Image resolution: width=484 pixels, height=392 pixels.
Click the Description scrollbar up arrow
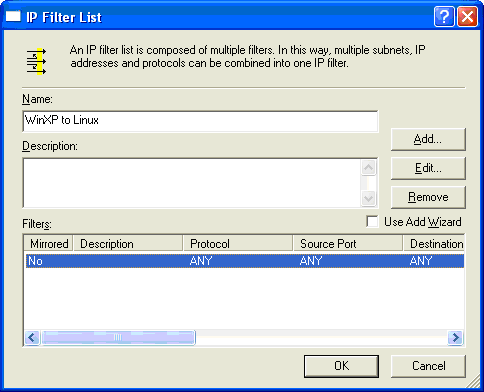[x=369, y=167]
